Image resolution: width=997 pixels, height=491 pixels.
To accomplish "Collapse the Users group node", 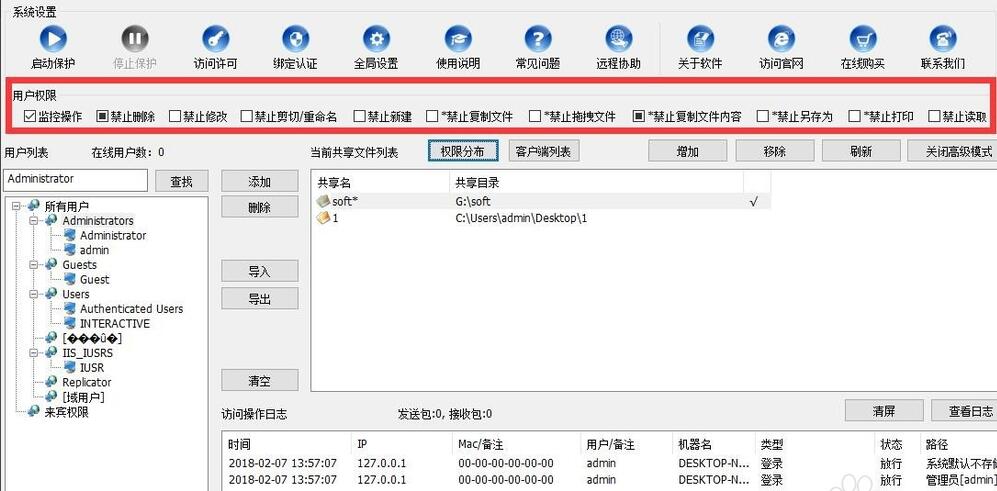I will click(x=34, y=294).
